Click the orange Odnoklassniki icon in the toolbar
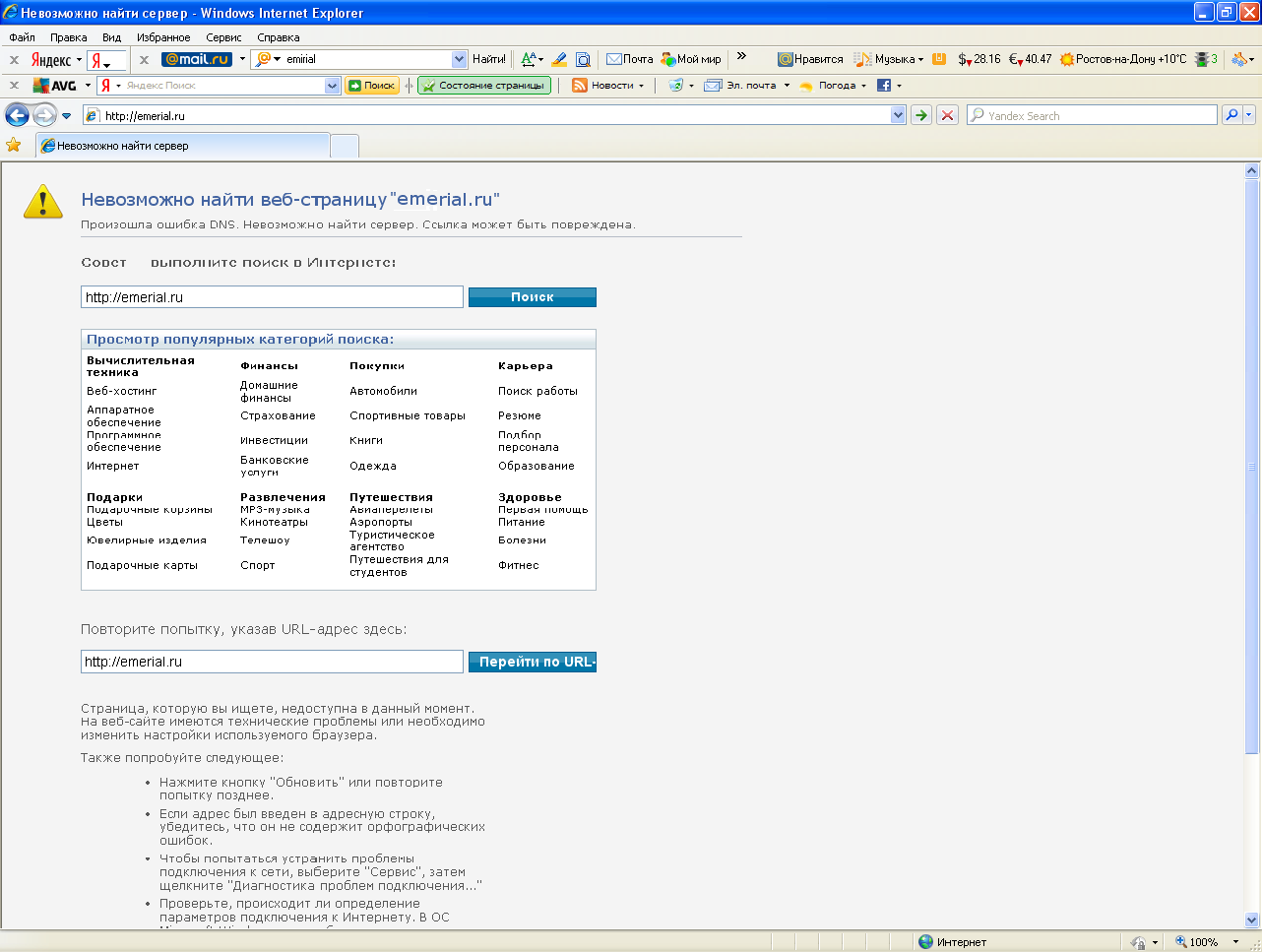The width and height of the screenshot is (1263, 952). tap(939, 59)
